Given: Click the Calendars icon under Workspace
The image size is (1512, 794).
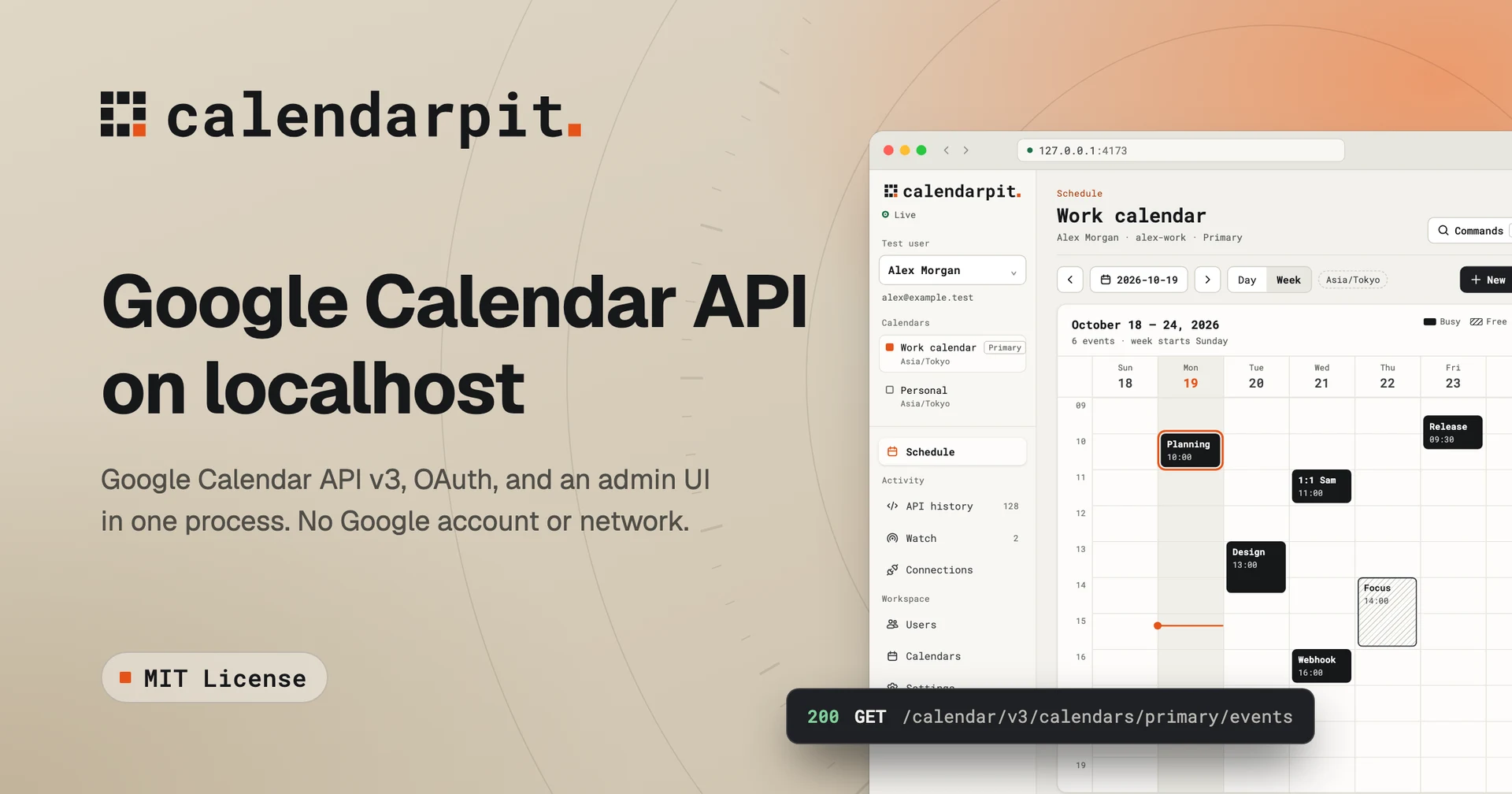Looking at the screenshot, I should (892, 656).
